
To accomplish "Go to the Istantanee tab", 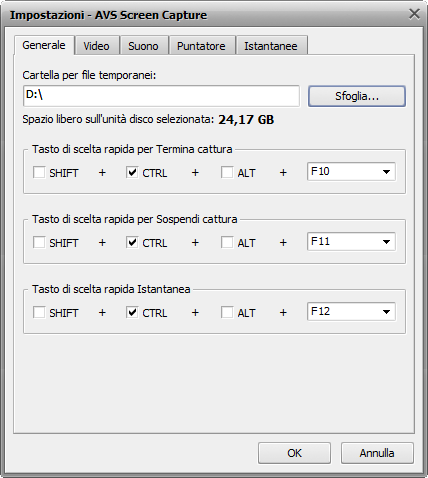I will tap(271, 46).
